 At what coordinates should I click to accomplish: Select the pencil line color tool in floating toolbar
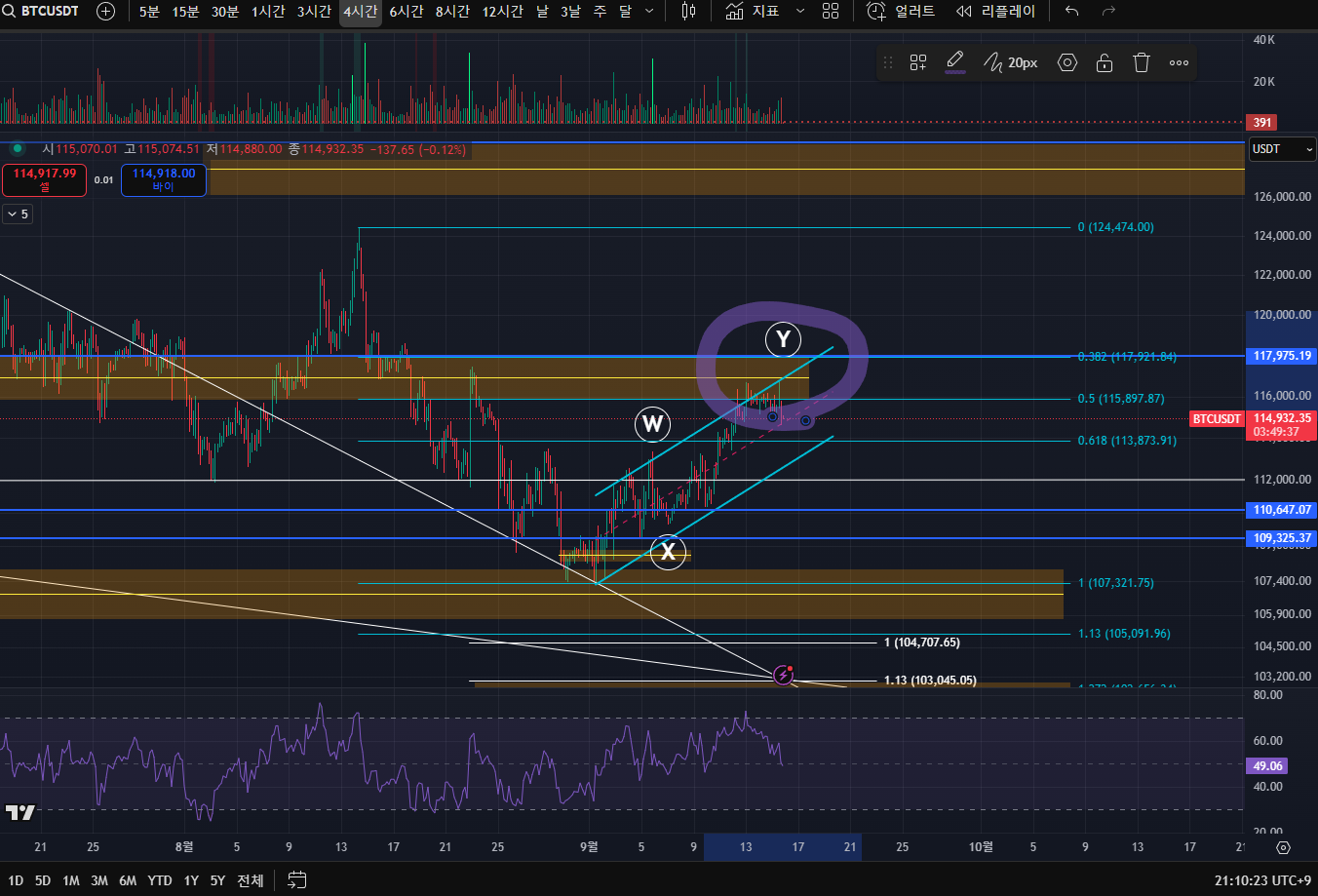click(x=955, y=62)
